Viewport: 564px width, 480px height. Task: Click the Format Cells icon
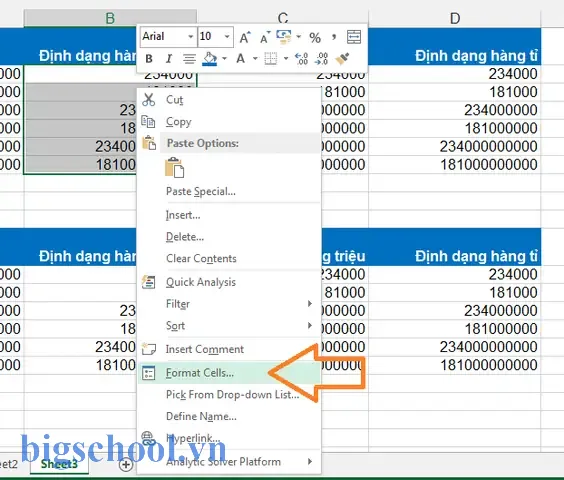148,373
